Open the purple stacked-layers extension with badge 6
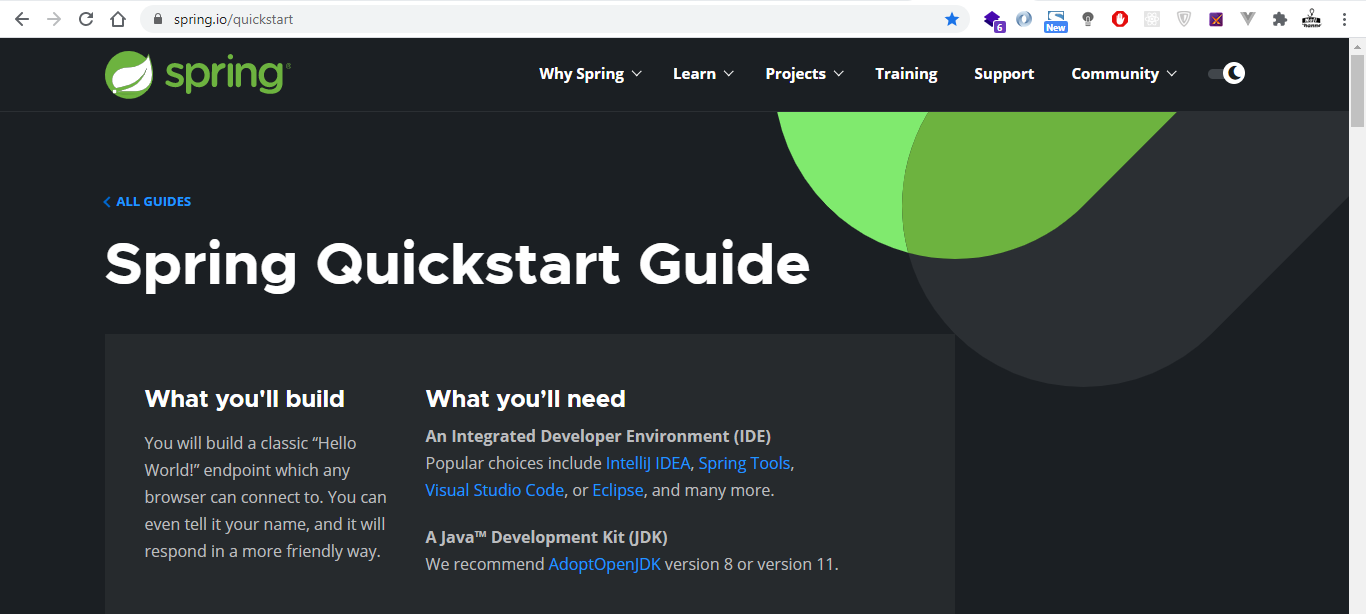The height and width of the screenshot is (614, 1366). click(x=993, y=20)
